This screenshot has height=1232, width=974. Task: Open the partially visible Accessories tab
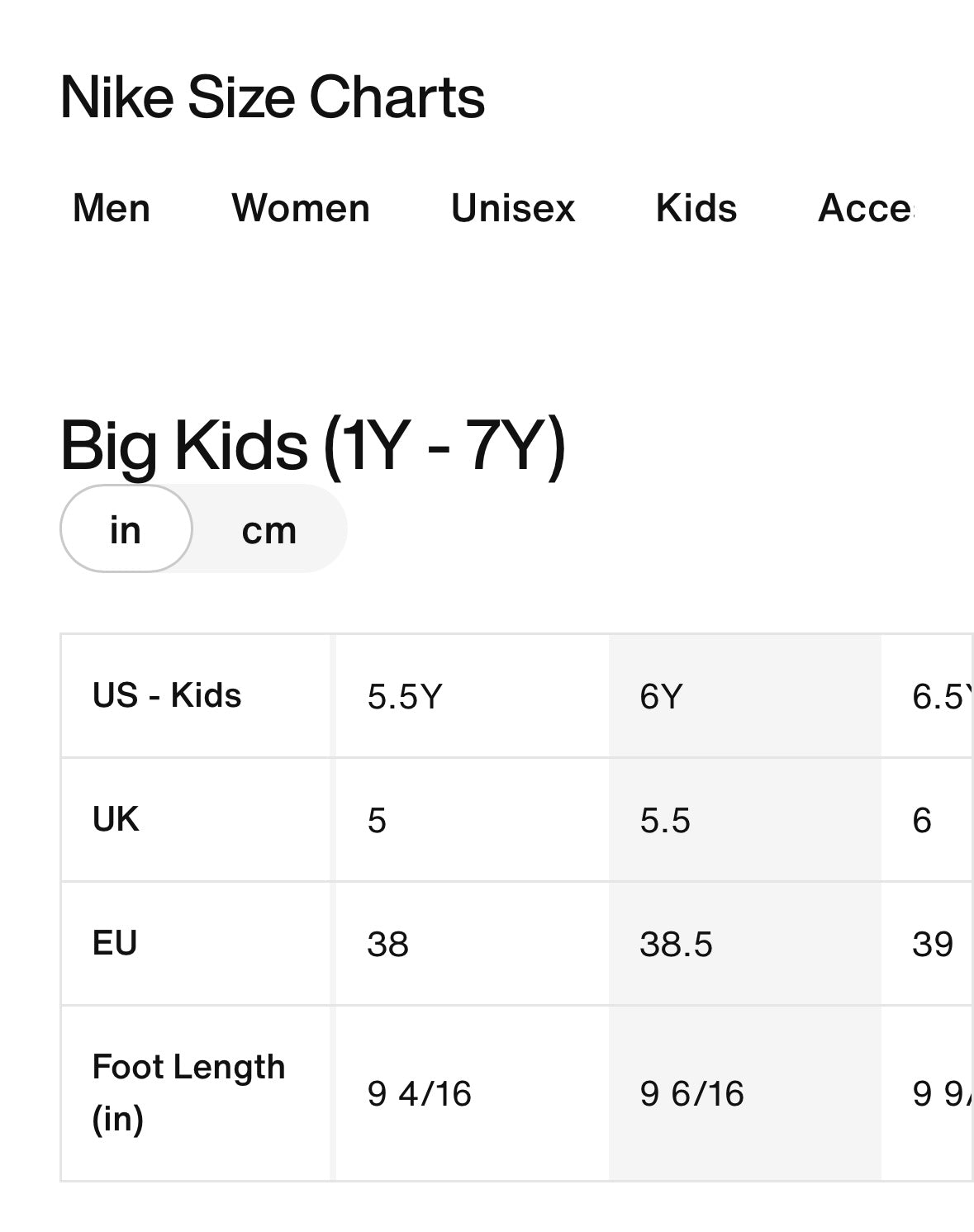pyautogui.click(x=865, y=208)
